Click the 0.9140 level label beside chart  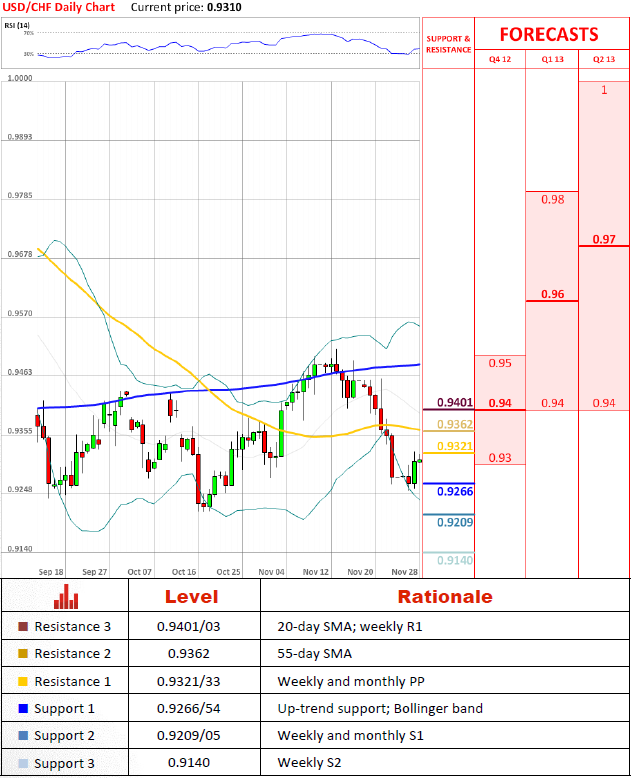pos(455,560)
